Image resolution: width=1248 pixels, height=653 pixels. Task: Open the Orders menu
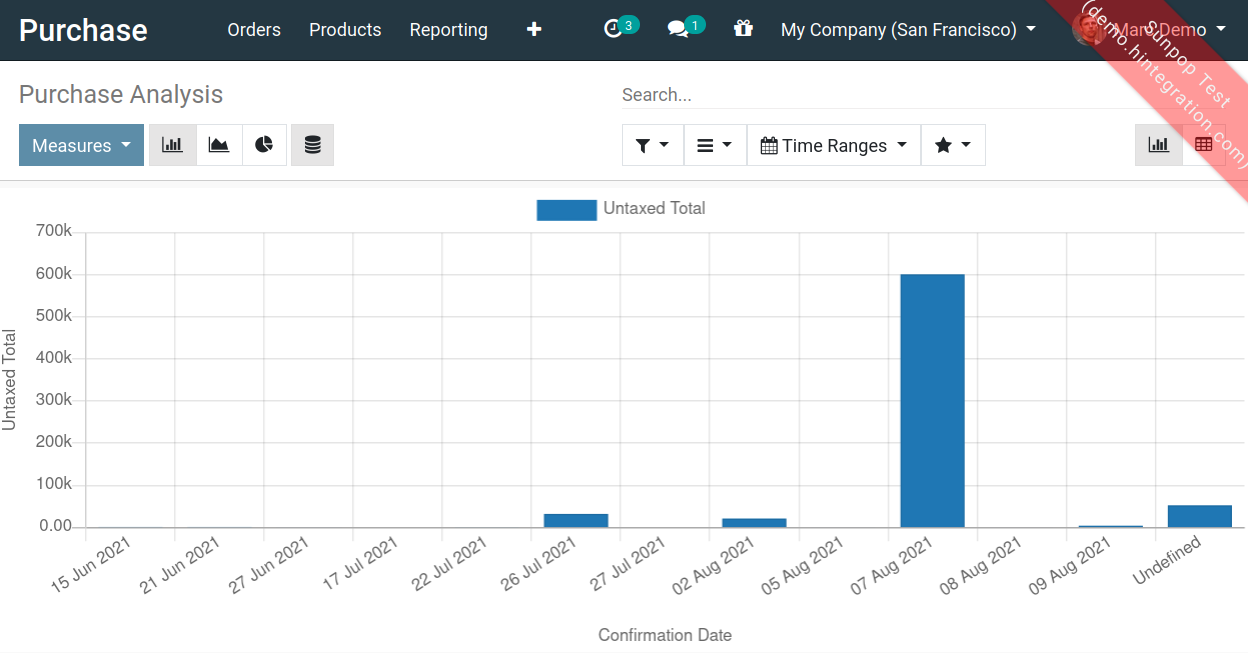click(254, 30)
